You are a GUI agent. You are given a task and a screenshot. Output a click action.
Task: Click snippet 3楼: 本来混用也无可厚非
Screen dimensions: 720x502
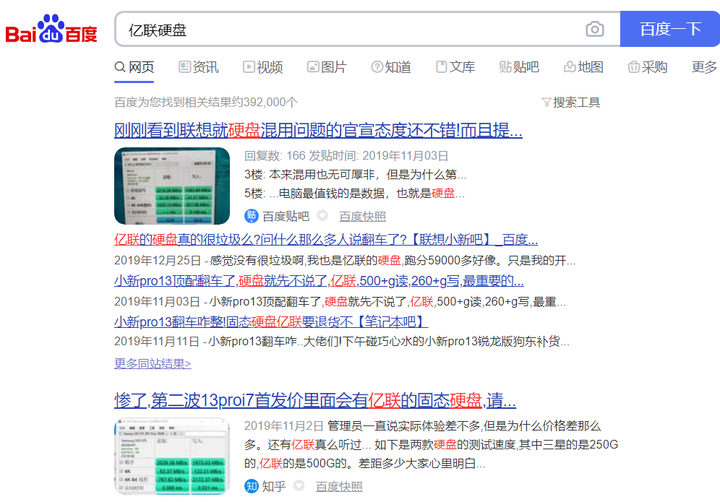tap(355, 175)
